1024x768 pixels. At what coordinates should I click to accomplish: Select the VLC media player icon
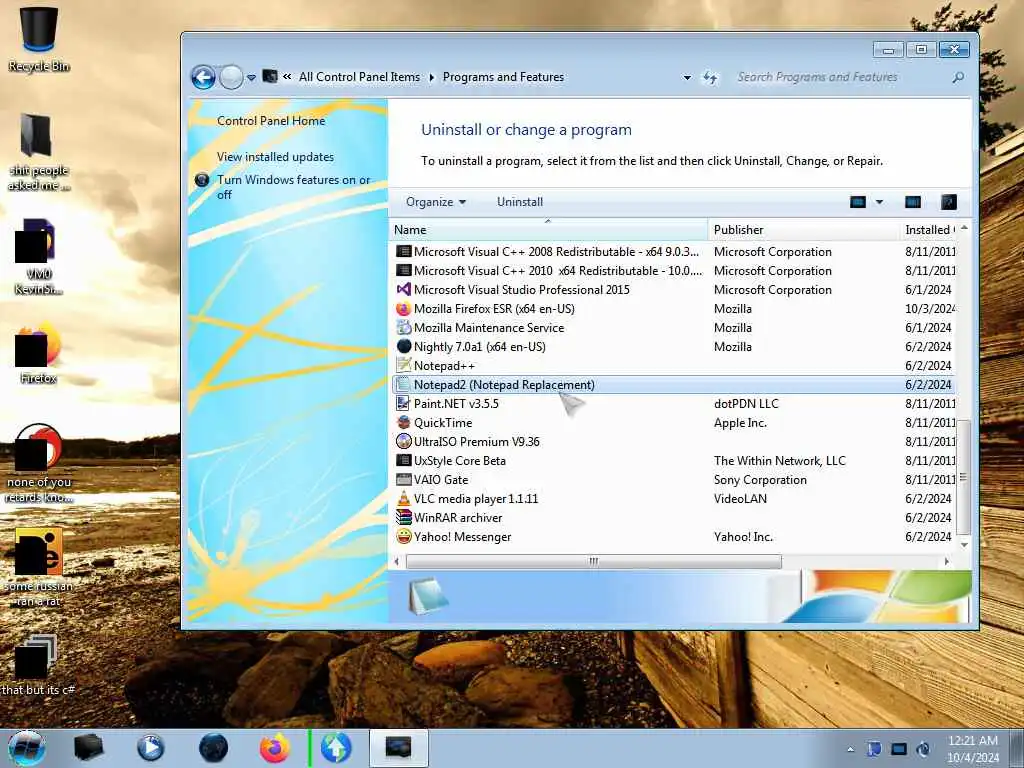404,498
